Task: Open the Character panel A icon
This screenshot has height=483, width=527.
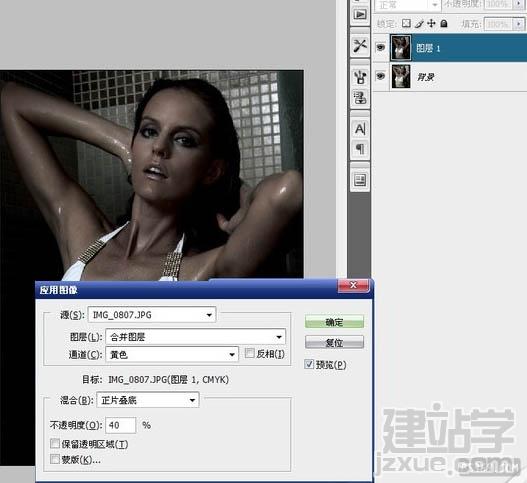Action: [x=360, y=129]
